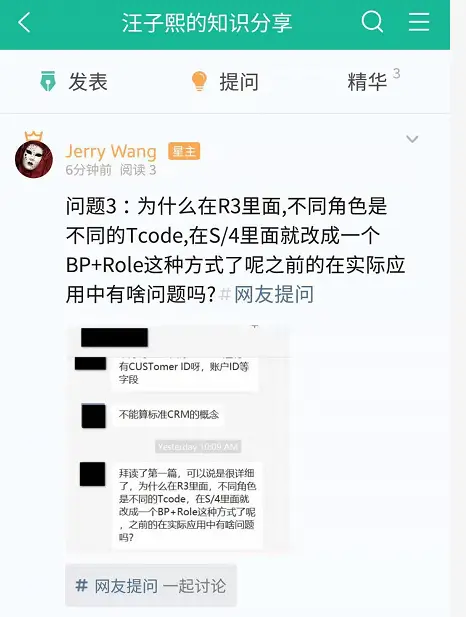Open the Jerry Wang profile name
The image size is (466, 617).
pyautogui.click(x=111, y=151)
